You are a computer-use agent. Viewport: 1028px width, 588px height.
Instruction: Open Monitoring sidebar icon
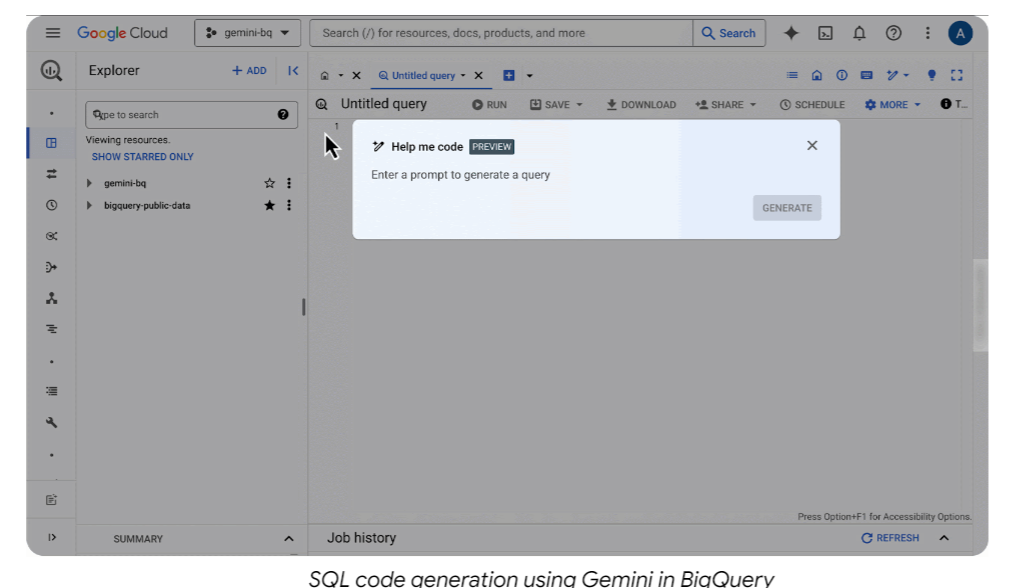pyautogui.click(x=51, y=329)
